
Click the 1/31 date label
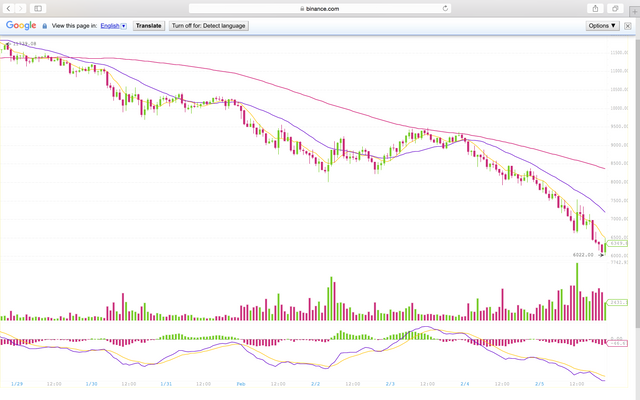point(166,384)
